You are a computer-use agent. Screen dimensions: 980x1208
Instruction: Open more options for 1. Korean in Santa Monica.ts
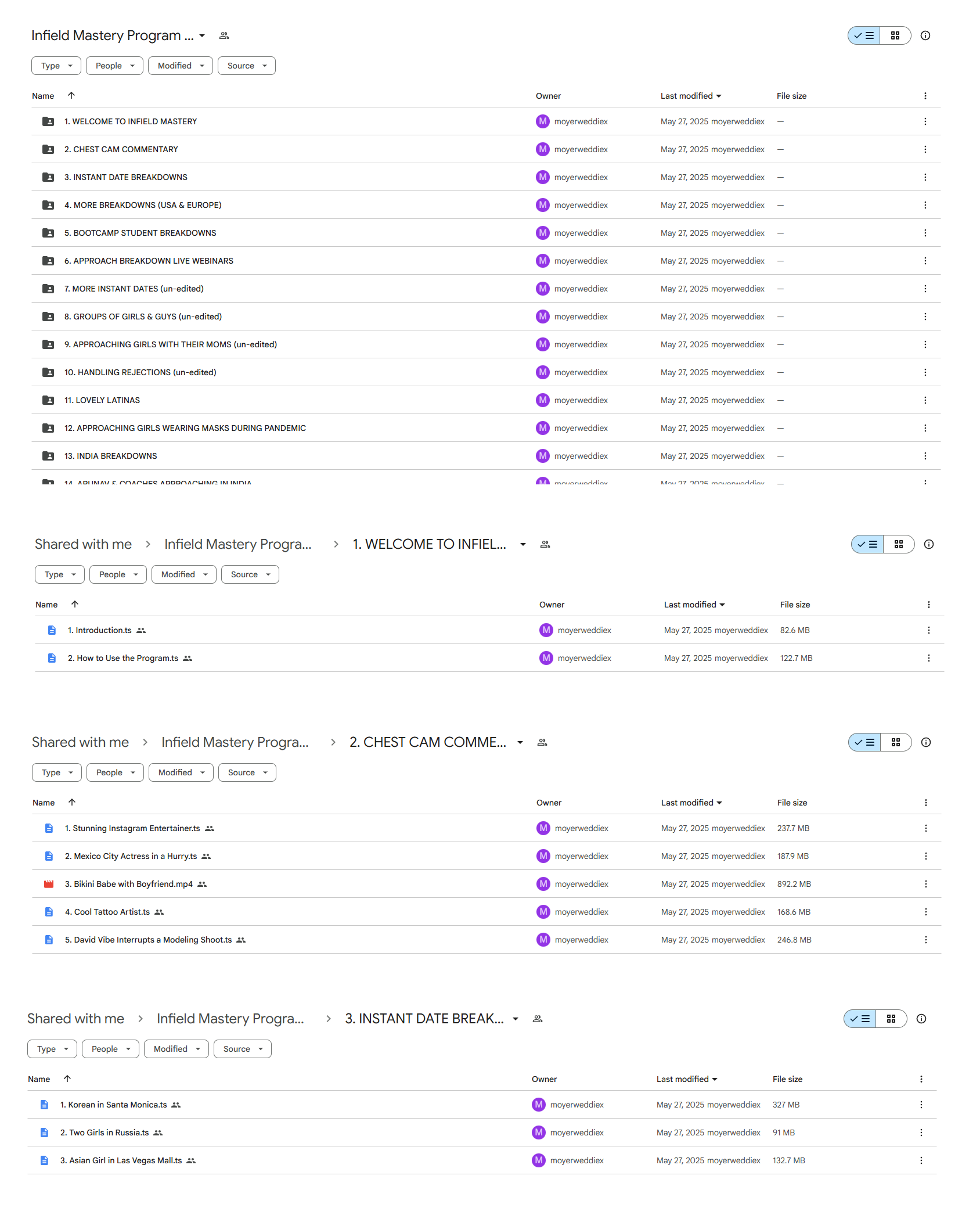[921, 1105]
